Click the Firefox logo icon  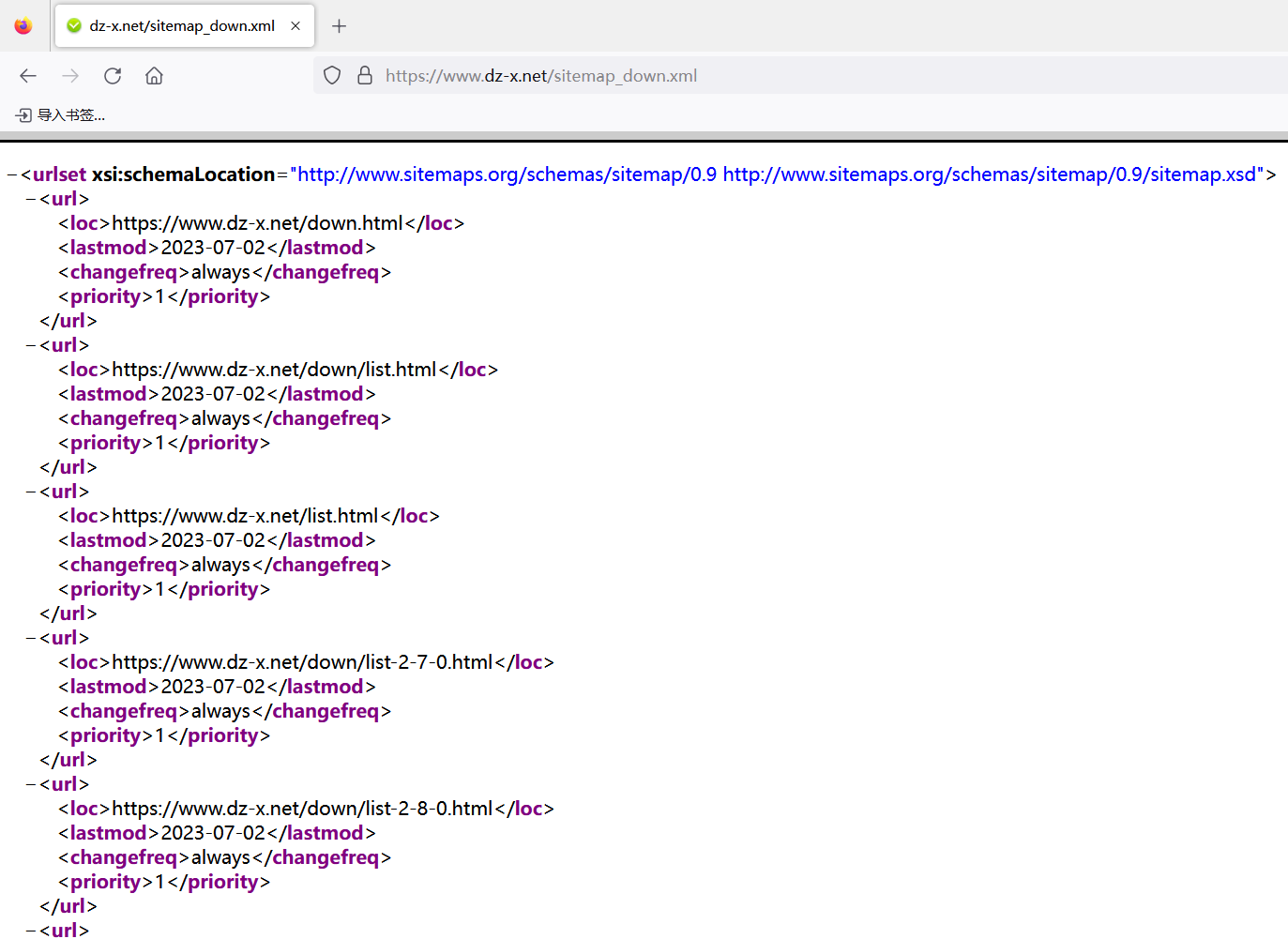click(x=23, y=26)
